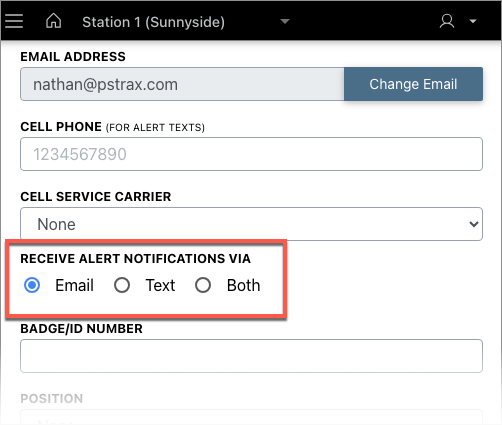This screenshot has height=425, width=502.
Task: Expand the user account dropdown arrow
Action: tap(473, 21)
